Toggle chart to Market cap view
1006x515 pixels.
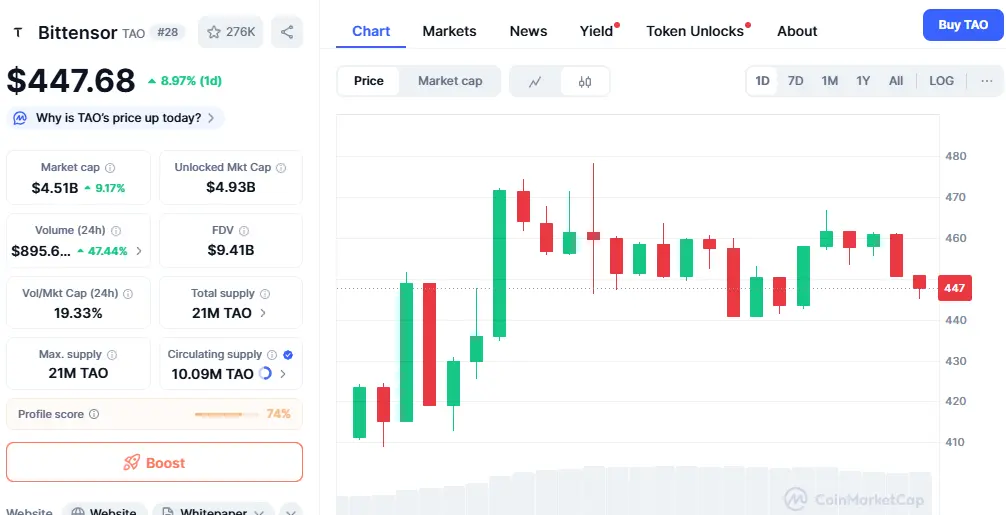pos(450,81)
